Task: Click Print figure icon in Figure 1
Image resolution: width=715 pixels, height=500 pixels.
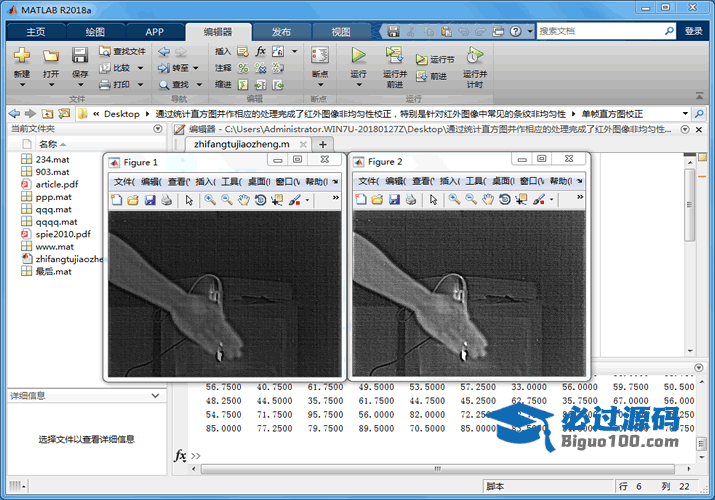Action: pos(166,200)
